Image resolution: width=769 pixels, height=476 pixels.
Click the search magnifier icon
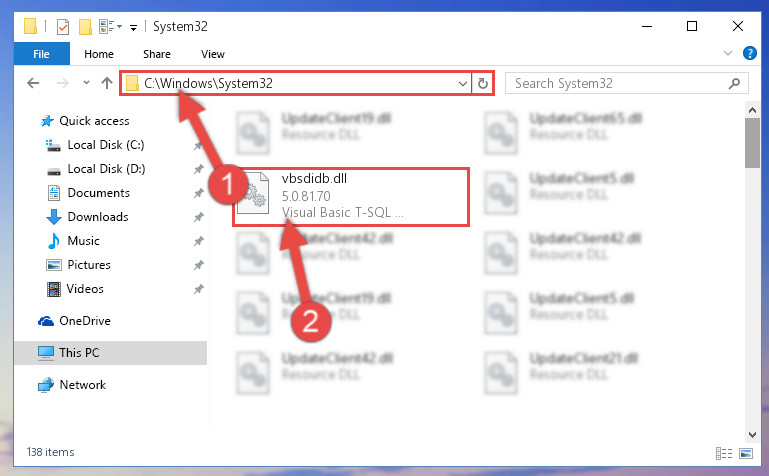[734, 83]
